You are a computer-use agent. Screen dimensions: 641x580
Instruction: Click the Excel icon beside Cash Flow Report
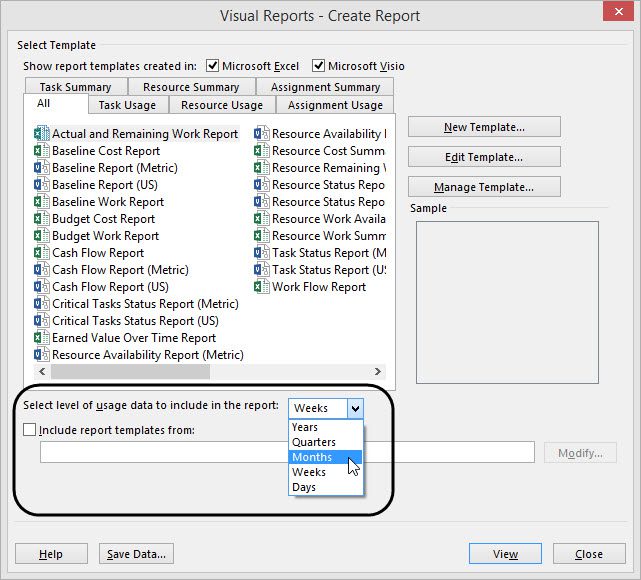[42, 253]
